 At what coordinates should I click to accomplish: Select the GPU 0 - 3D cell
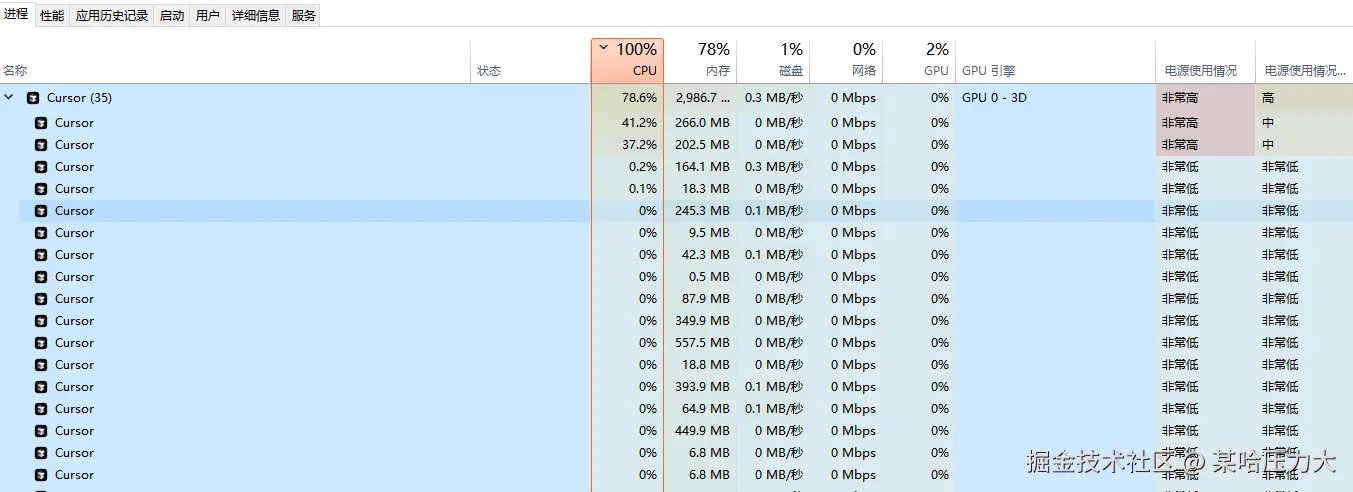click(994, 98)
